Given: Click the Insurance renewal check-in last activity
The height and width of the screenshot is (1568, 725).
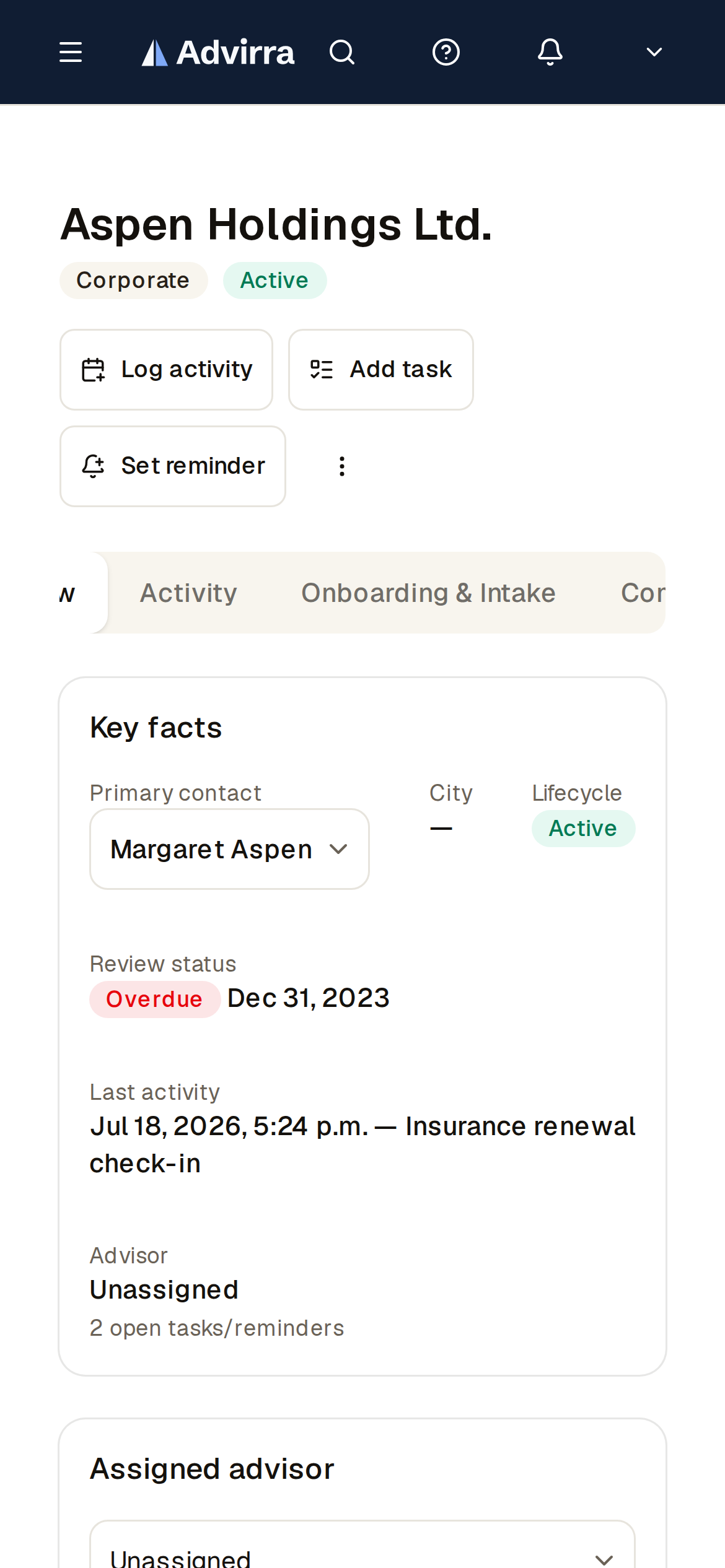Looking at the screenshot, I should [x=362, y=1145].
